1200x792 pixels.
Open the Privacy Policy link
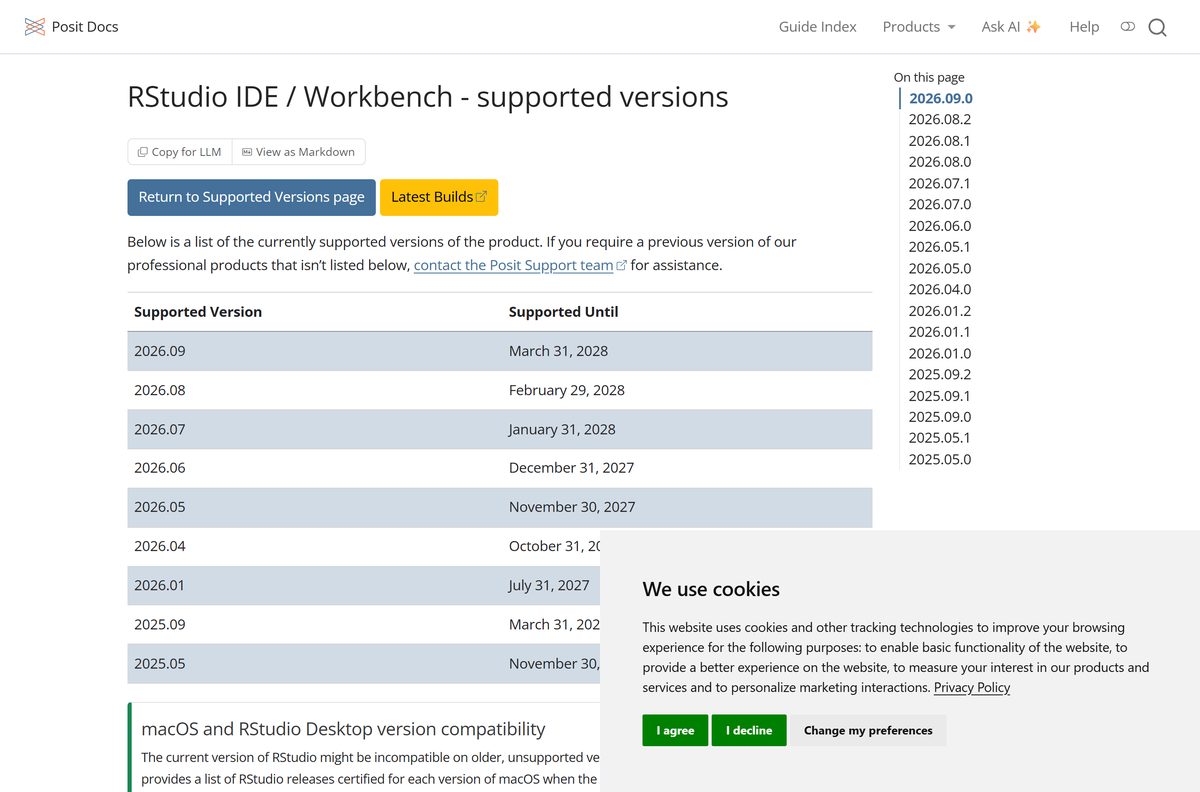point(972,687)
